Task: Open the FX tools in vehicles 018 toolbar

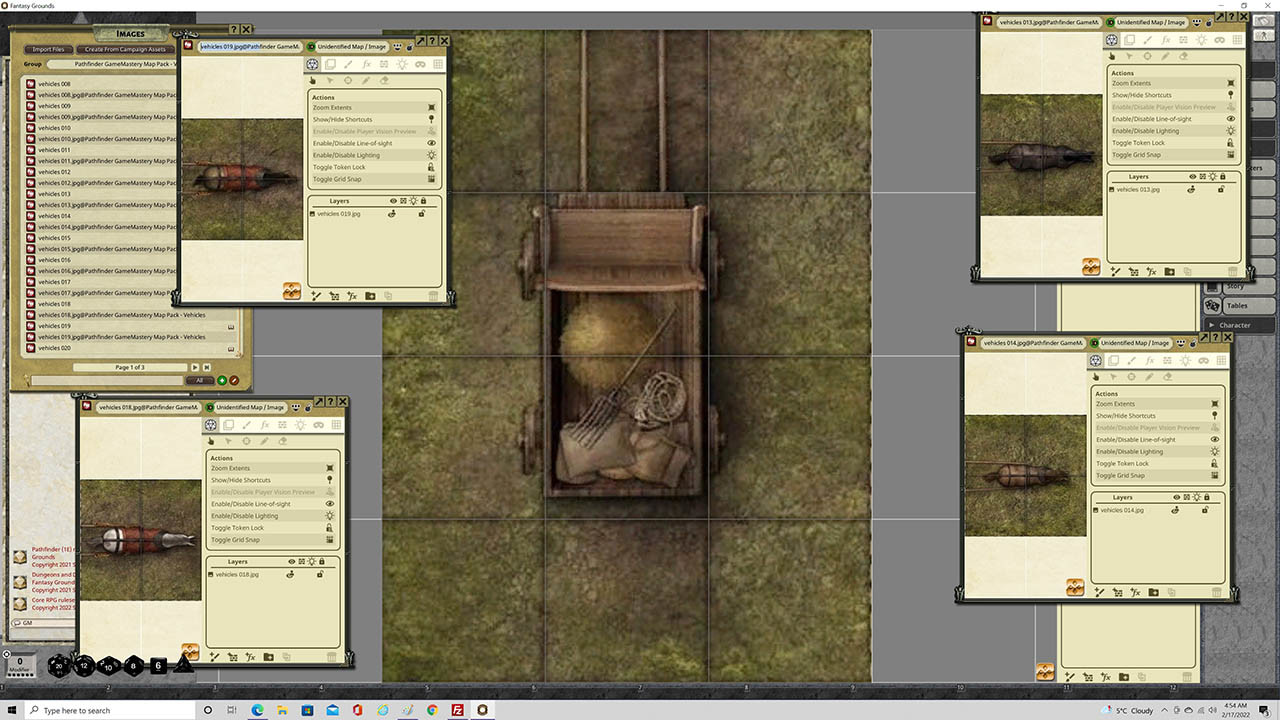Action: point(265,424)
